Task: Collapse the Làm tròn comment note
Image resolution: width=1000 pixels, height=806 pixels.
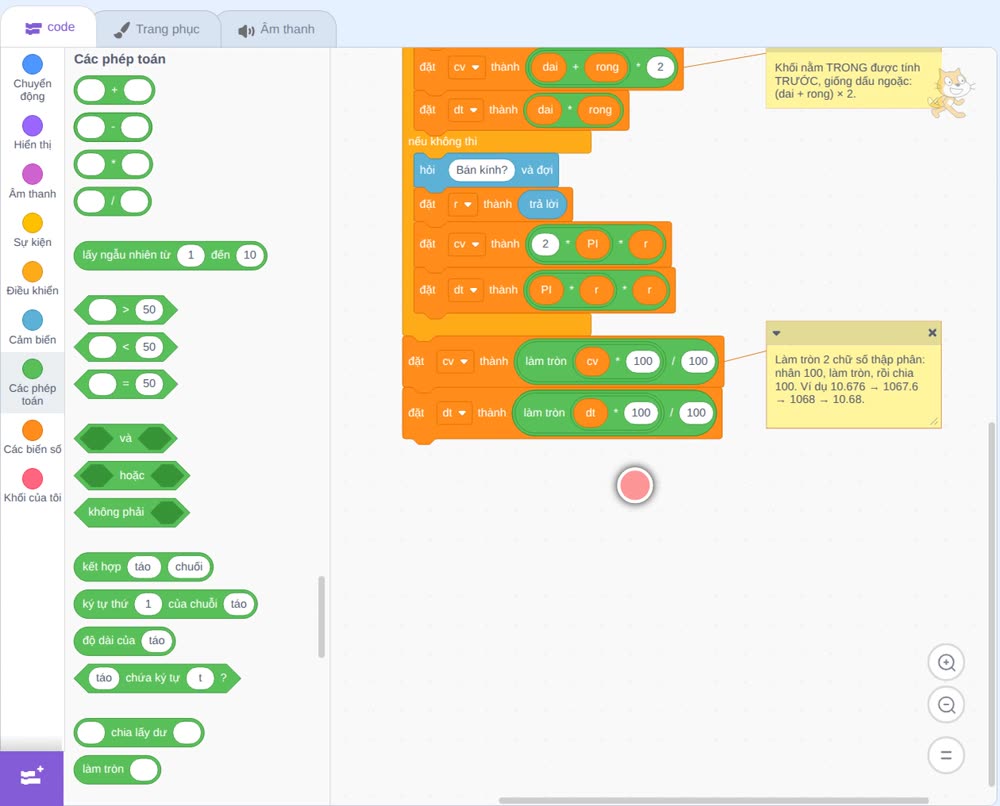Action: [x=776, y=333]
